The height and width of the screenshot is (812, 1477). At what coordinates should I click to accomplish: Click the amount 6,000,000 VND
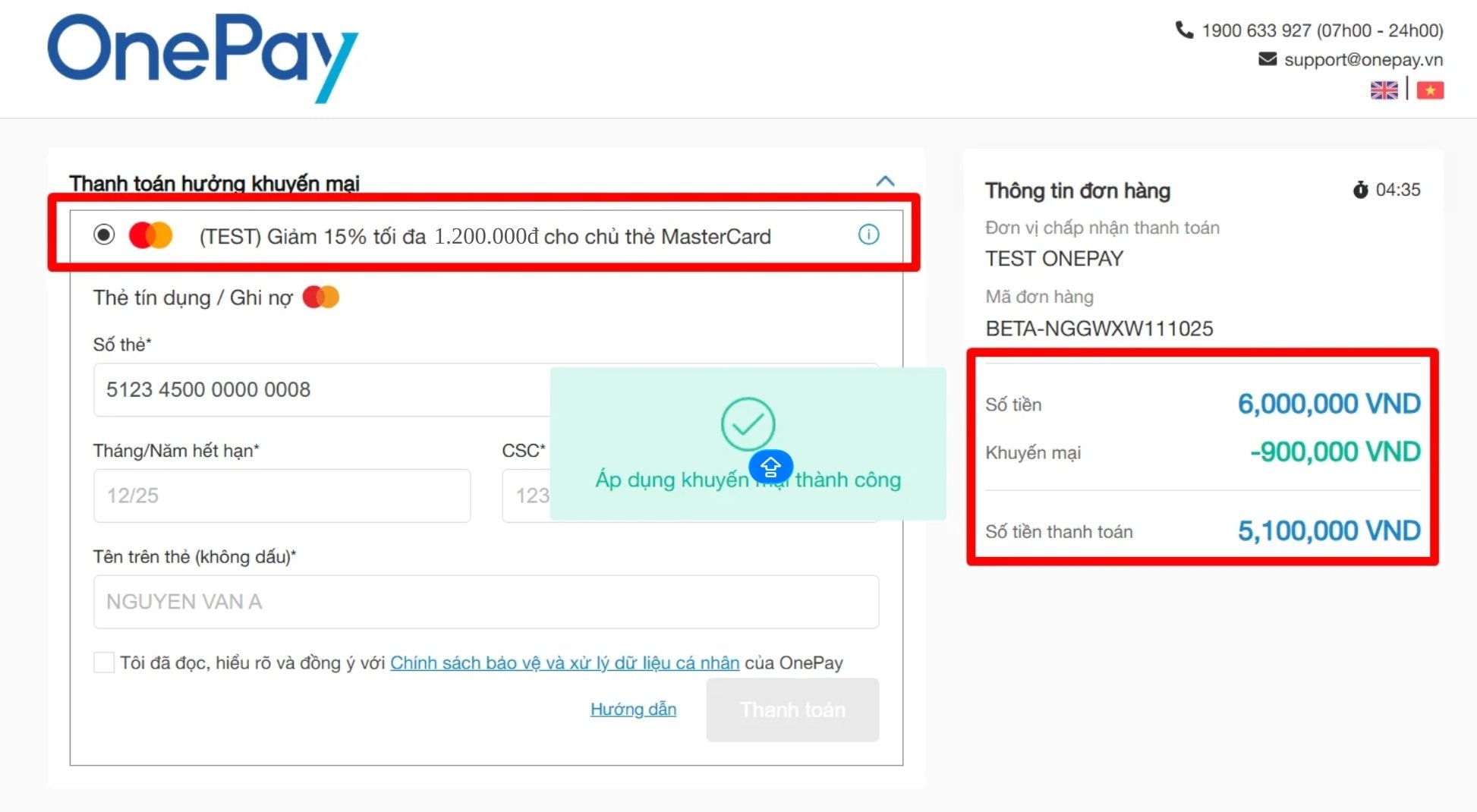pos(1329,404)
